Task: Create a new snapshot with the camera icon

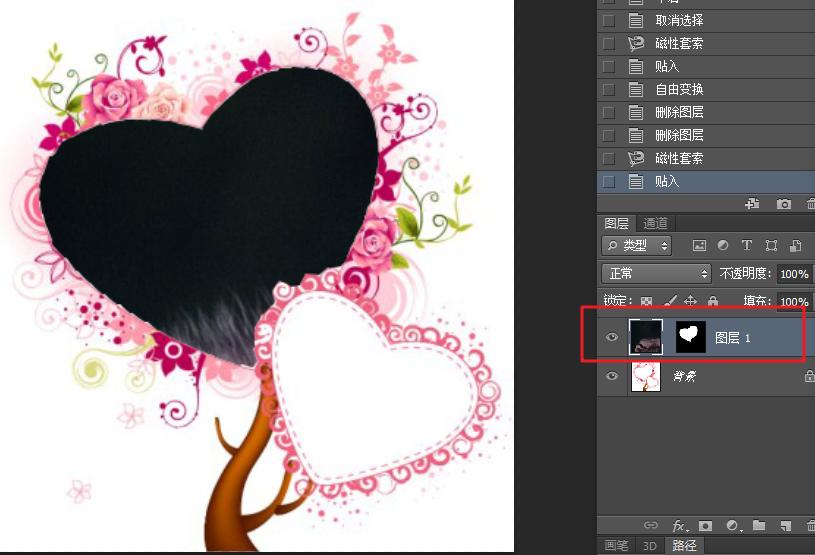Action: click(x=784, y=204)
